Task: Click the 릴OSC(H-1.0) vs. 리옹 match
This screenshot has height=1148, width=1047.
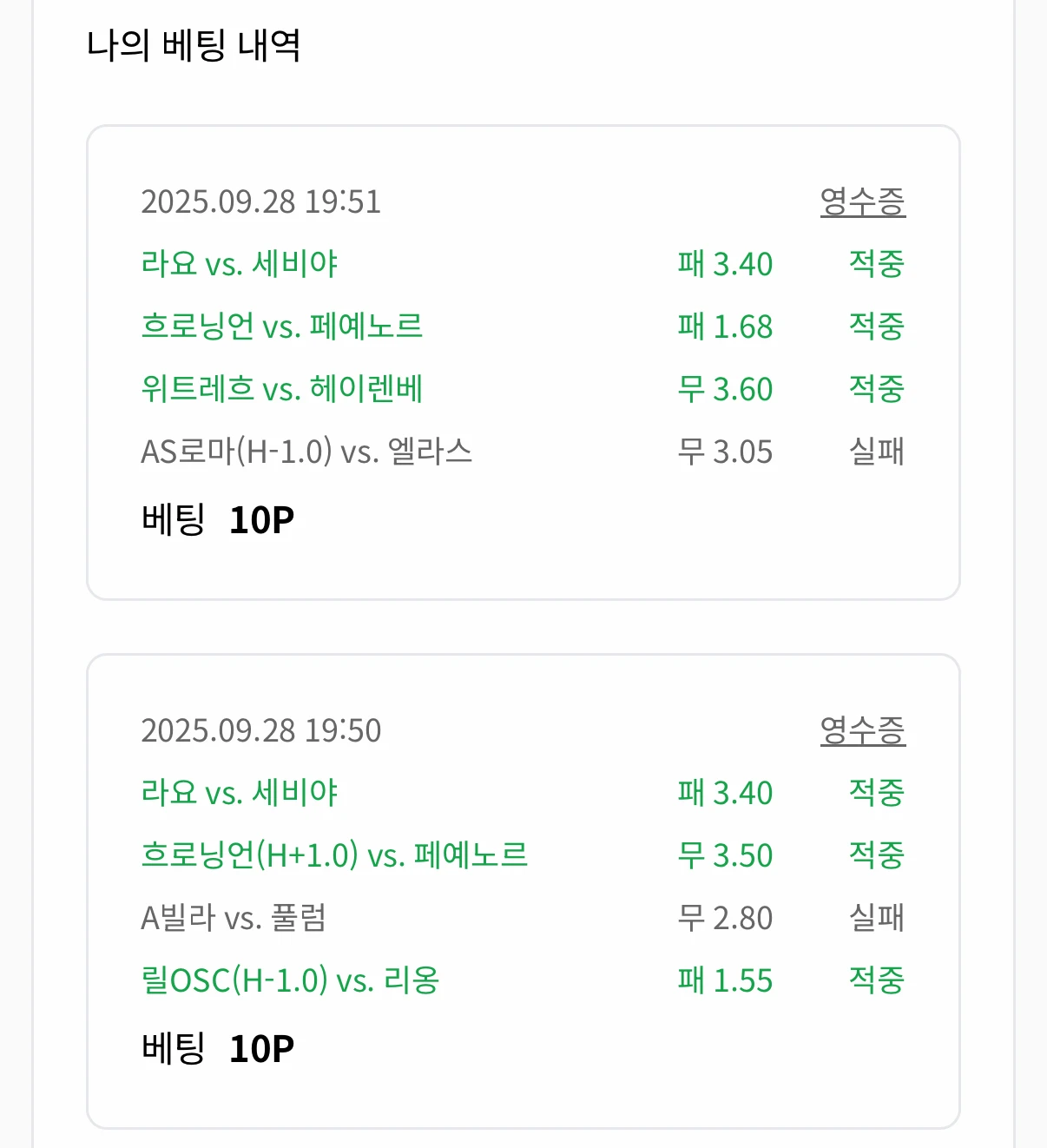Action: click(x=290, y=980)
